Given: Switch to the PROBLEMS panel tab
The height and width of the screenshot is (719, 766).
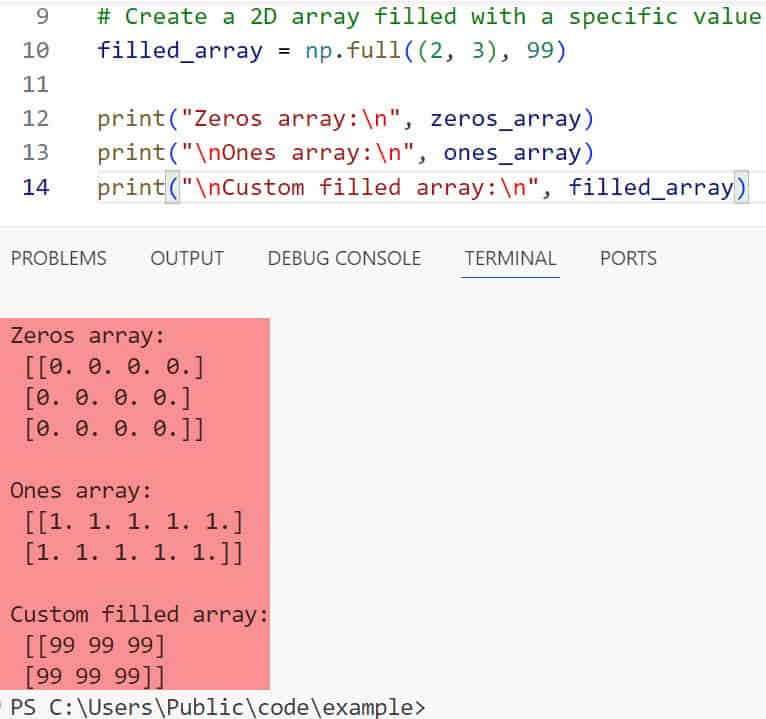Looking at the screenshot, I should pos(58,258).
